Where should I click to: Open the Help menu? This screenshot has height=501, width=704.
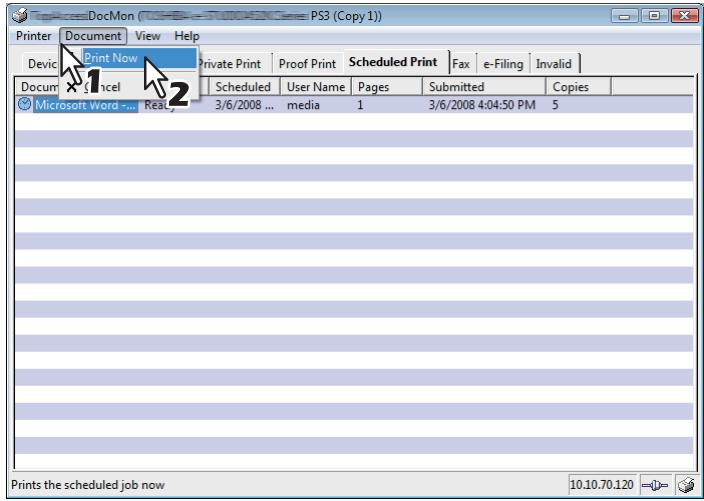point(187,36)
